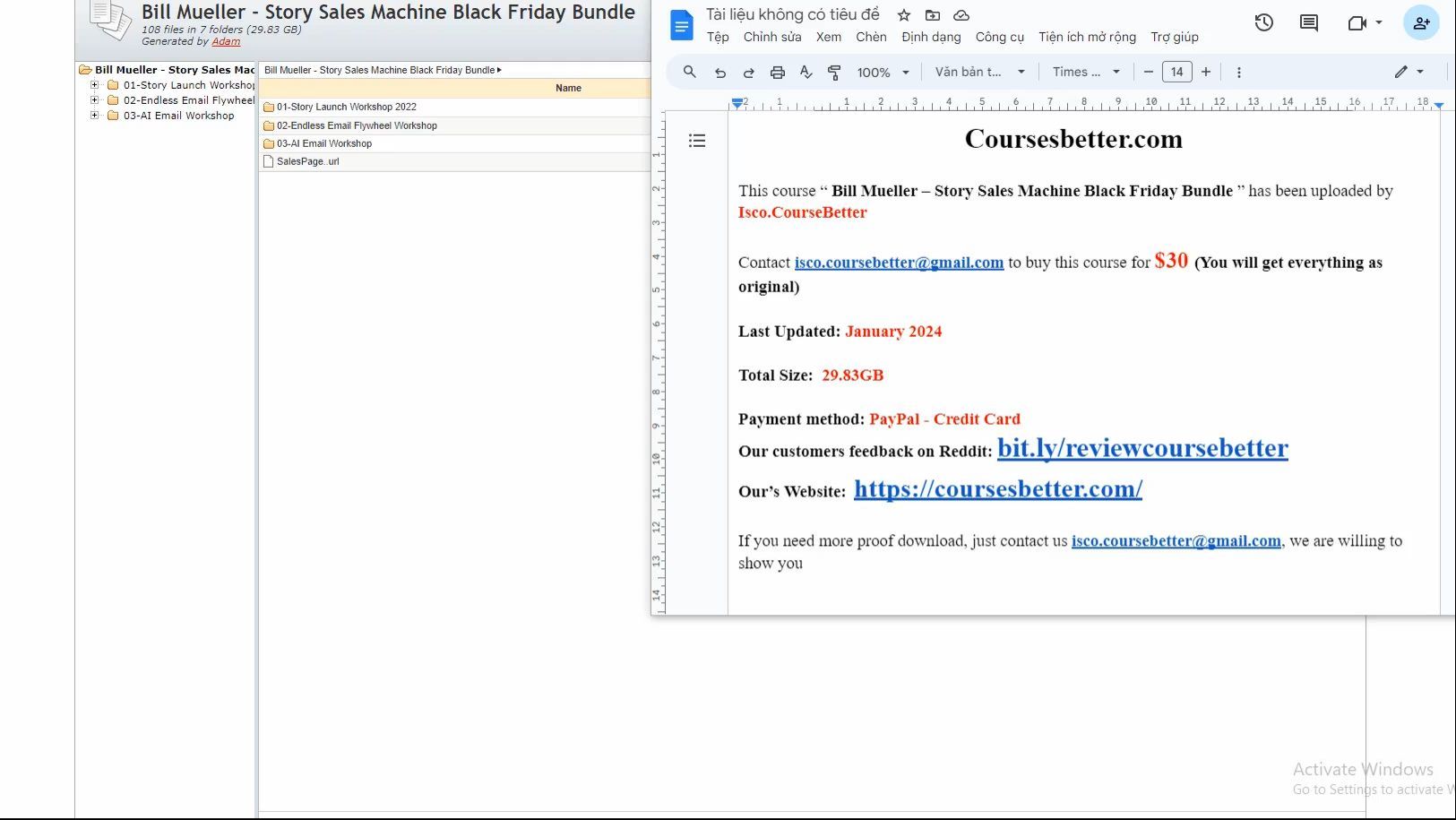Search the menus with the magnifier icon
The height and width of the screenshot is (820, 1456).
coord(689,72)
